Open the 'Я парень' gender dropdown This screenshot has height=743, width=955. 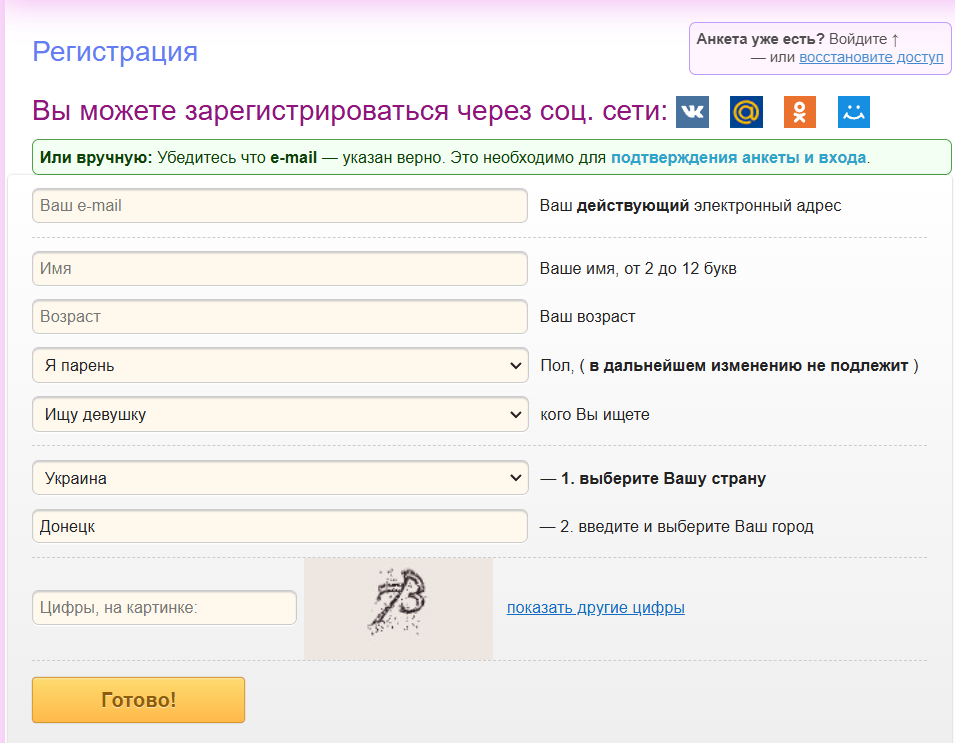[x=279, y=366]
